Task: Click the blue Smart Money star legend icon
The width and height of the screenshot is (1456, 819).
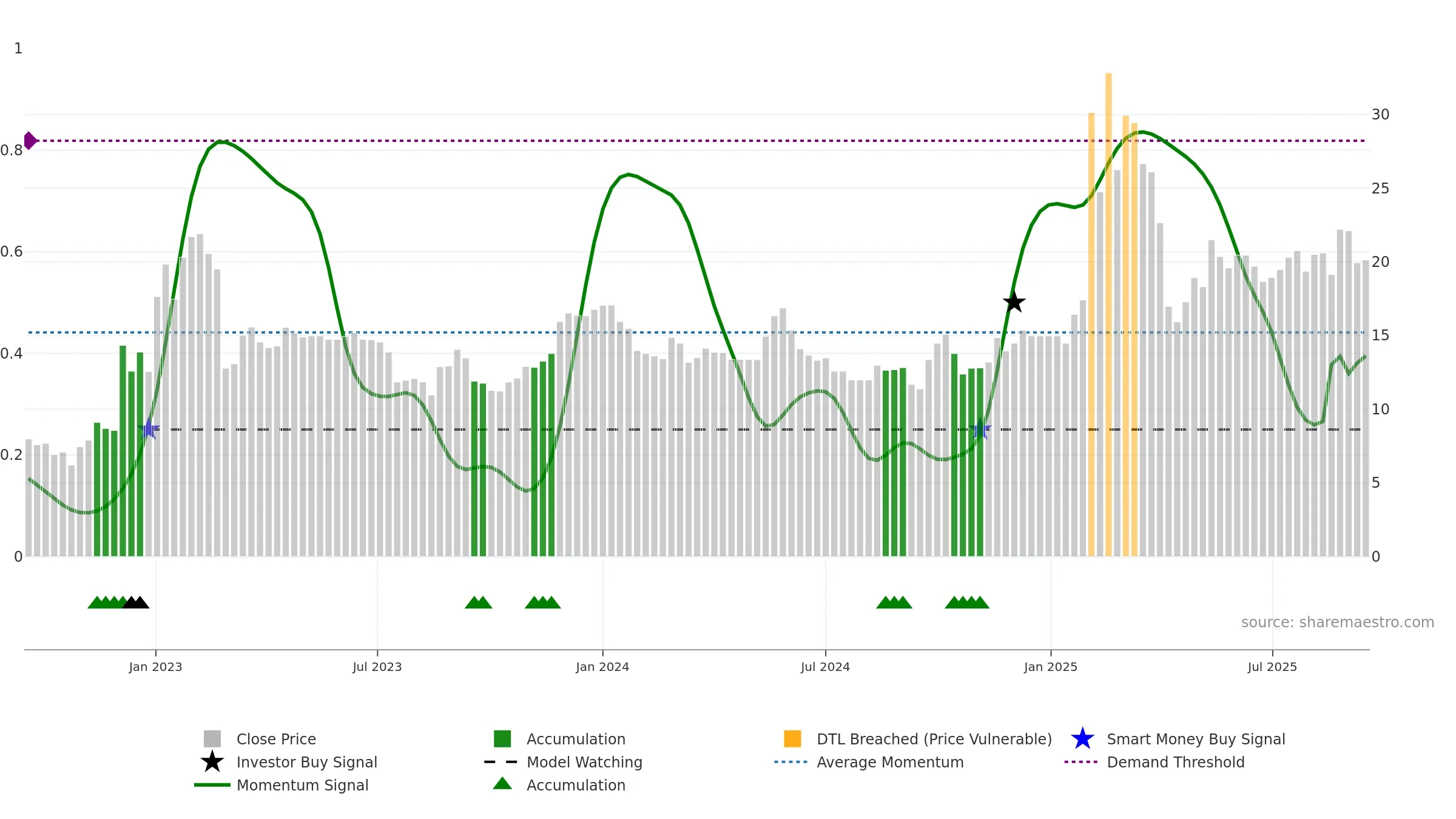Action: [1082, 739]
